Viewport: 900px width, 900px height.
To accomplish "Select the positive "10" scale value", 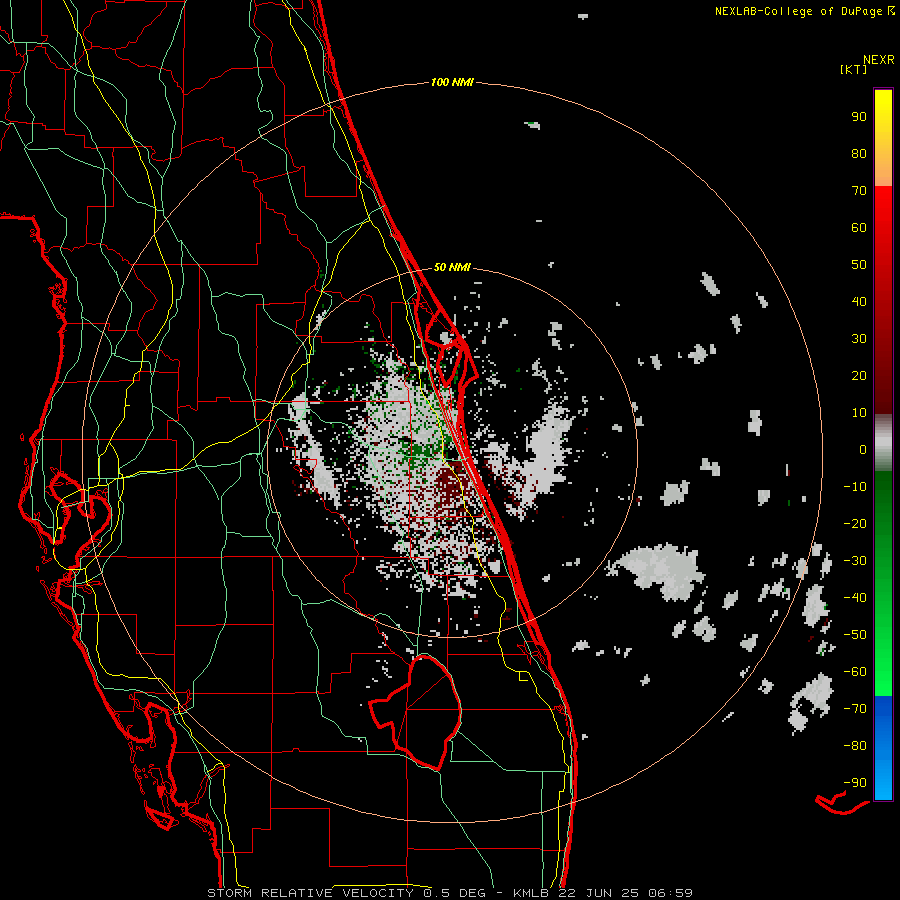I will (859, 413).
